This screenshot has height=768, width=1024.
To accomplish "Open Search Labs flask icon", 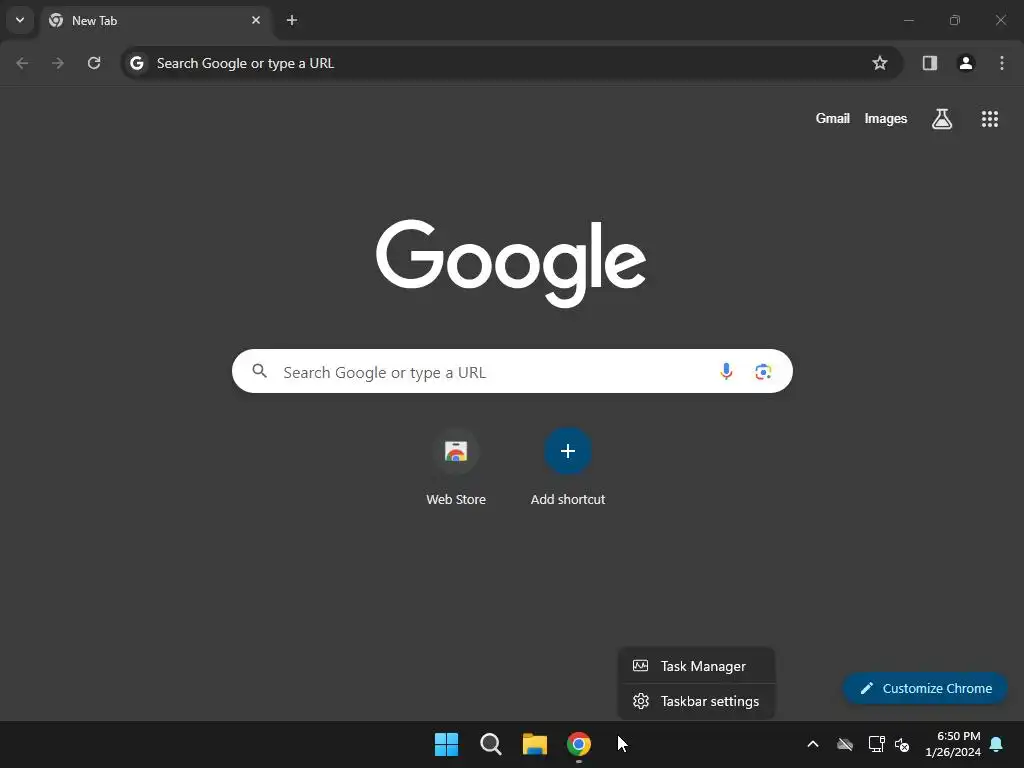I will (942, 119).
